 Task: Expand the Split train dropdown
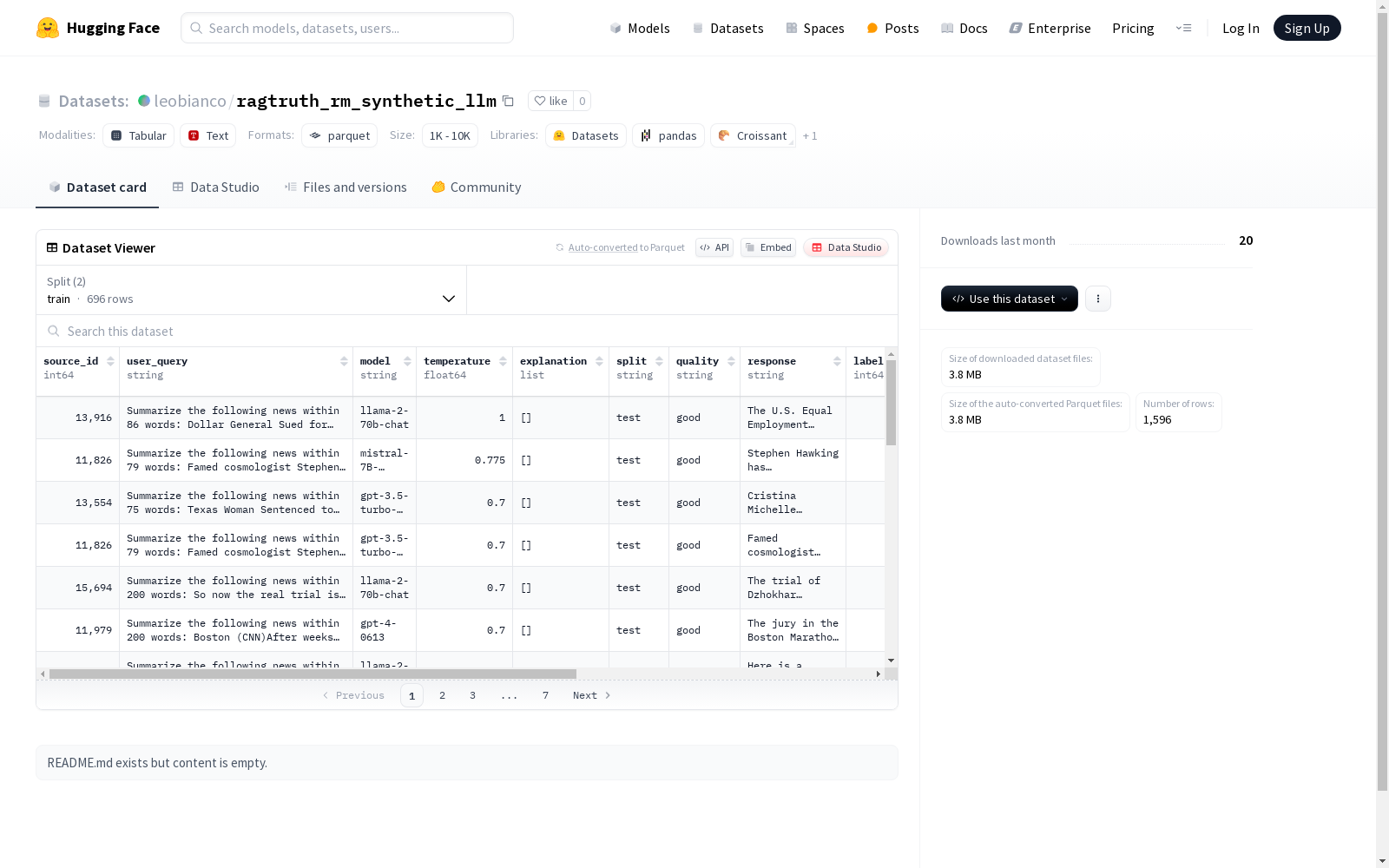pyautogui.click(x=251, y=290)
